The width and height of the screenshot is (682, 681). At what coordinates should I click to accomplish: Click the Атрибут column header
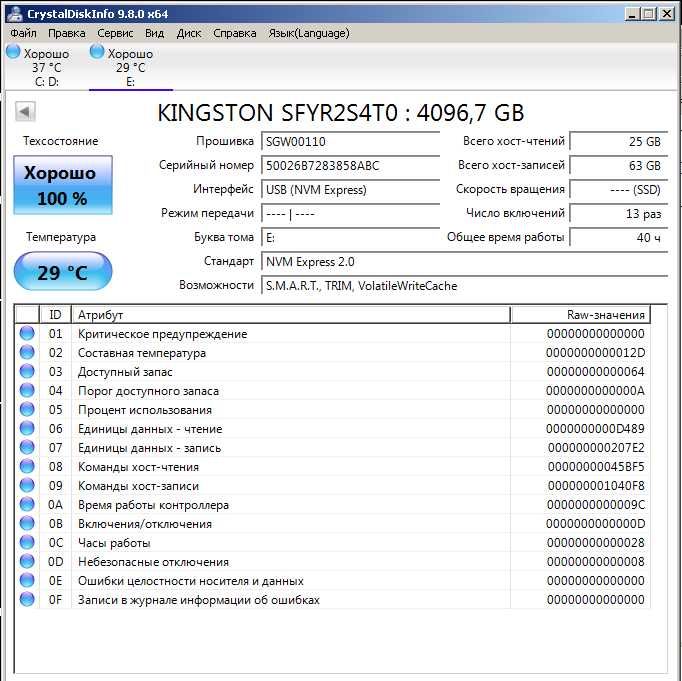coord(291,315)
